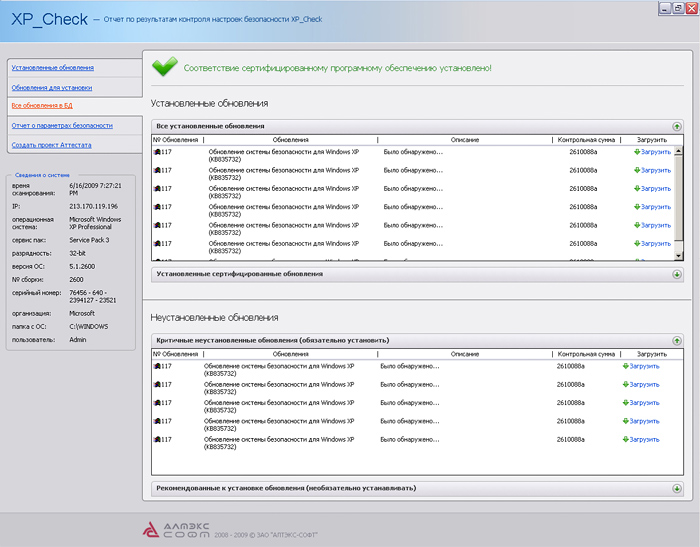Click "Загрузить" link in first critical updates row

coord(644,366)
